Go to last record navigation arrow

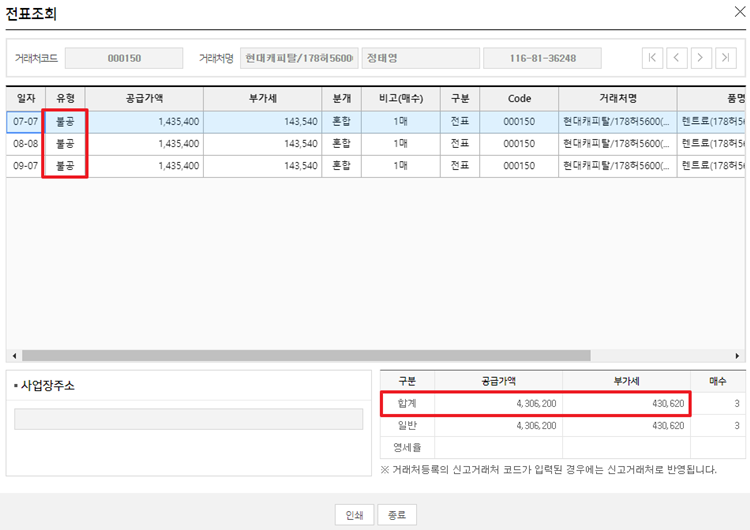pos(726,58)
